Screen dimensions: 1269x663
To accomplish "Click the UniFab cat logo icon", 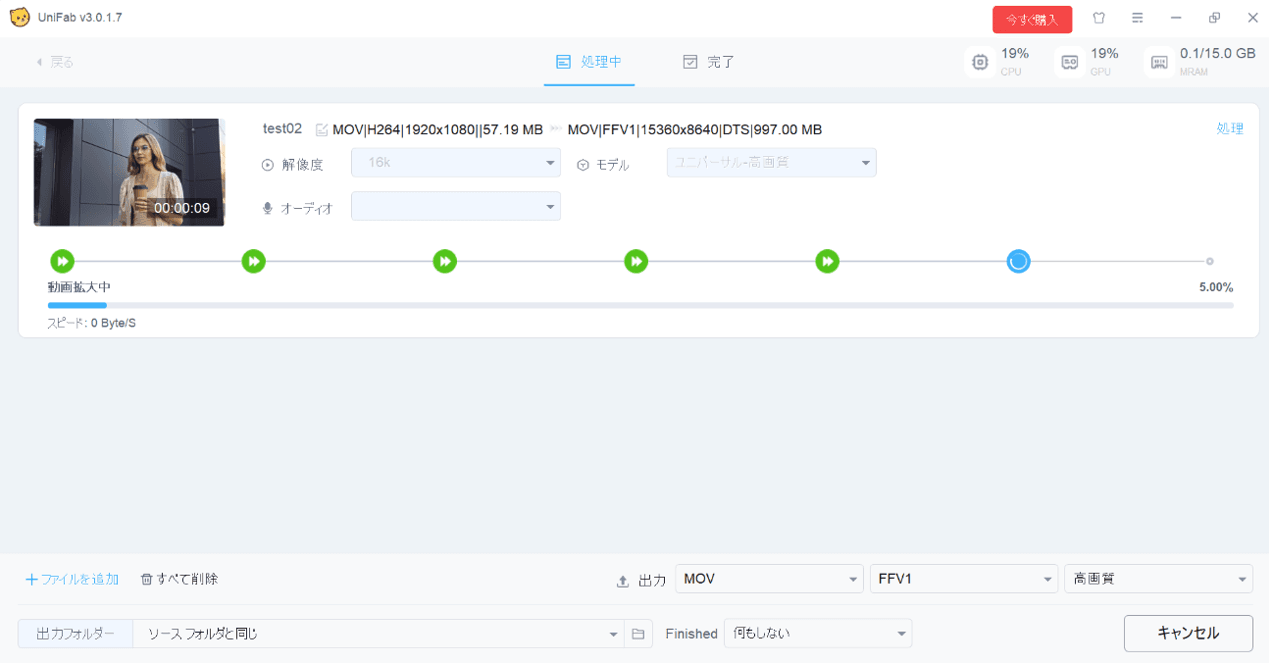I will pyautogui.click(x=19, y=18).
